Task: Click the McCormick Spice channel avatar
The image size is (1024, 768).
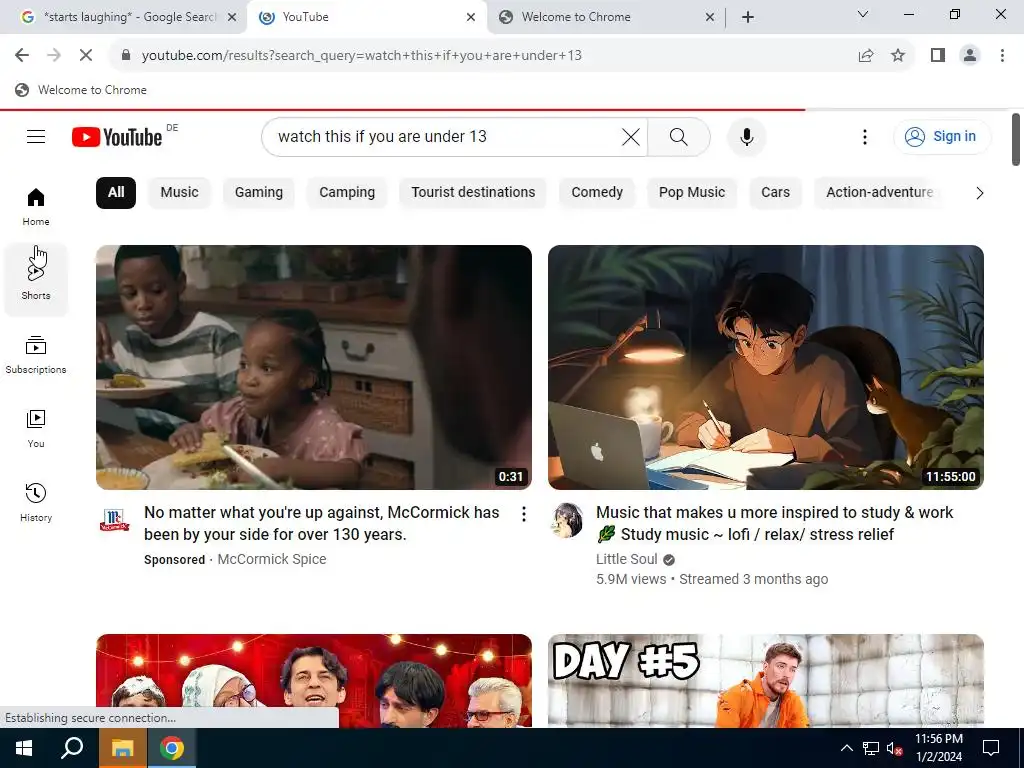Action: 114,519
